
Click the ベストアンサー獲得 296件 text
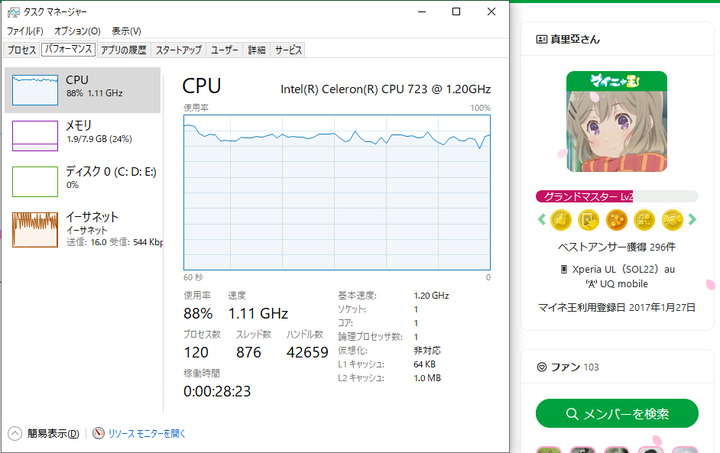(x=617, y=247)
